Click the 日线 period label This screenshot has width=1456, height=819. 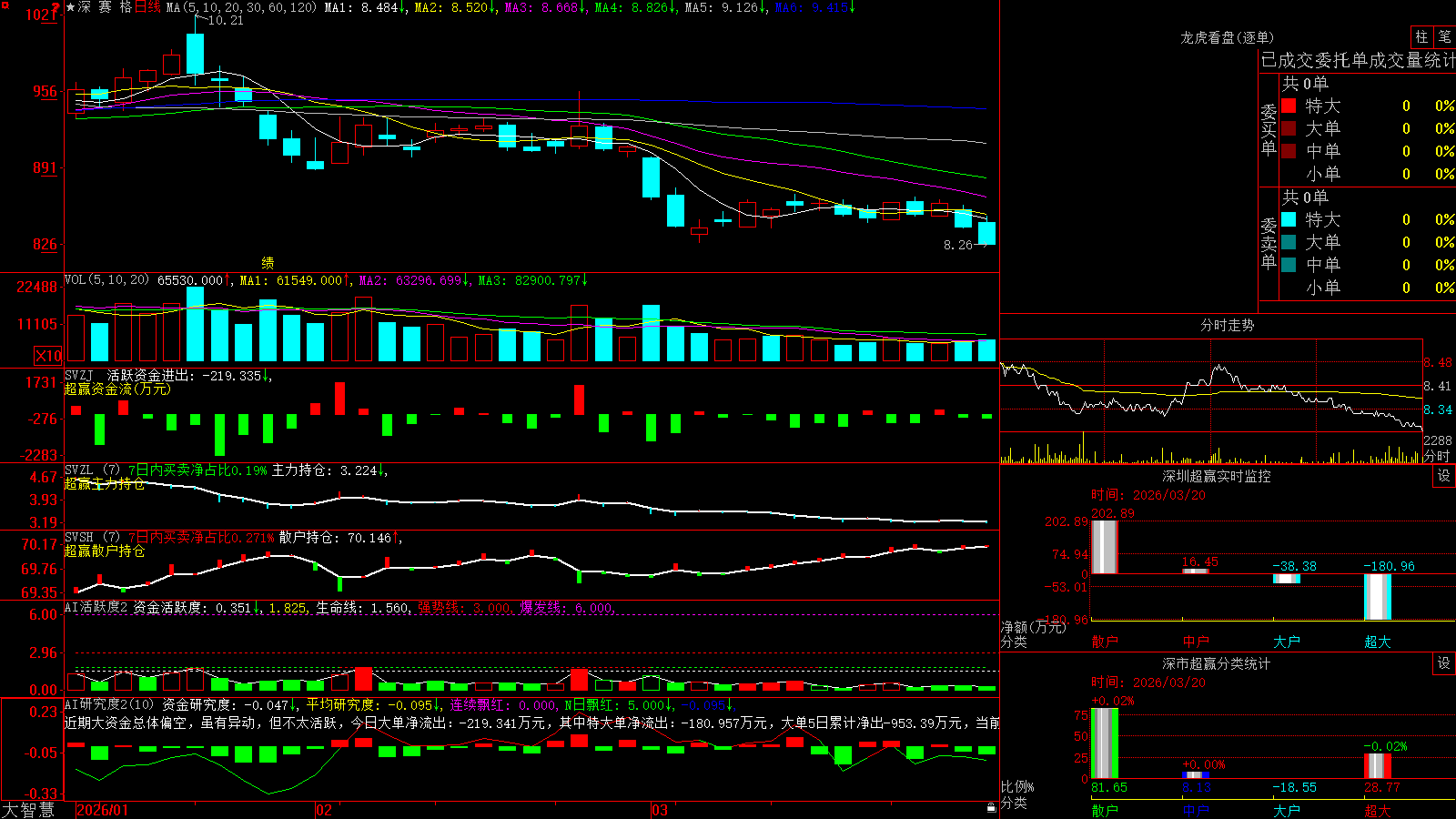(x=147, y=7)
